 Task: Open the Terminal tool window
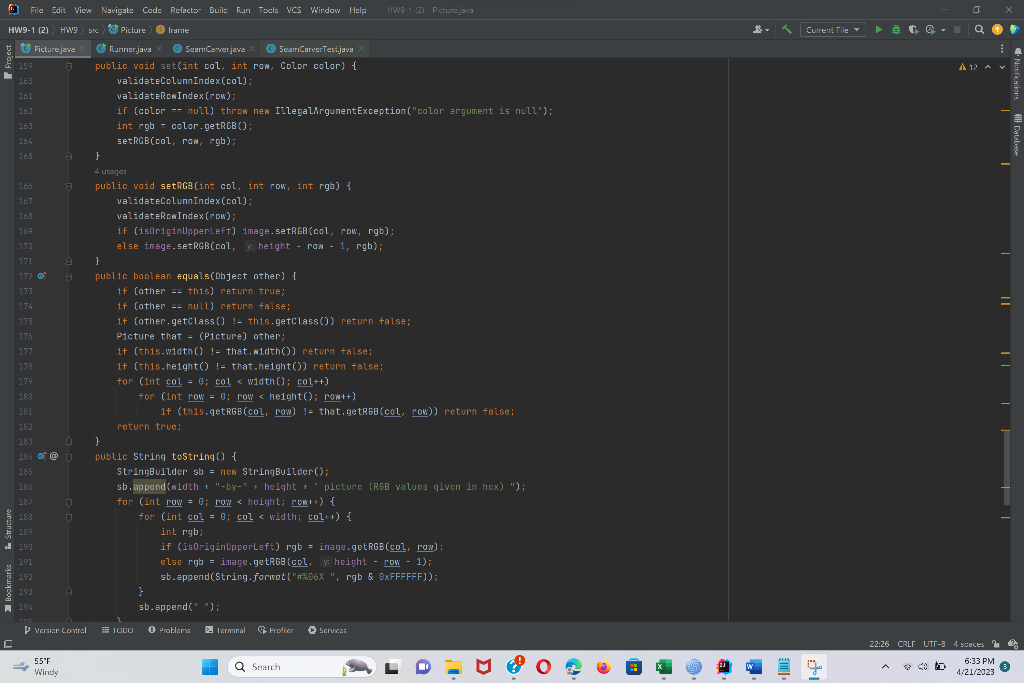[x=225, y=630]
